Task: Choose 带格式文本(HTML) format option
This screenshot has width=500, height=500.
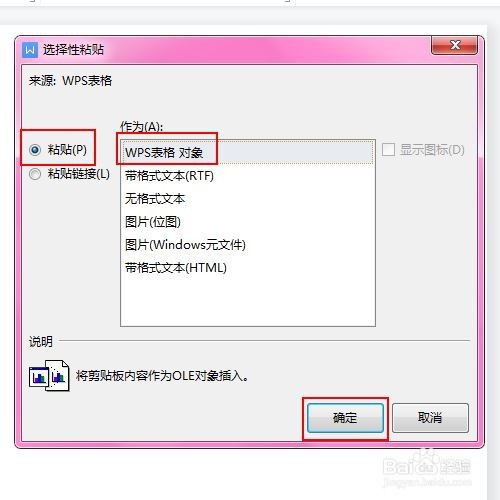Action: click(x=247, y=268)
